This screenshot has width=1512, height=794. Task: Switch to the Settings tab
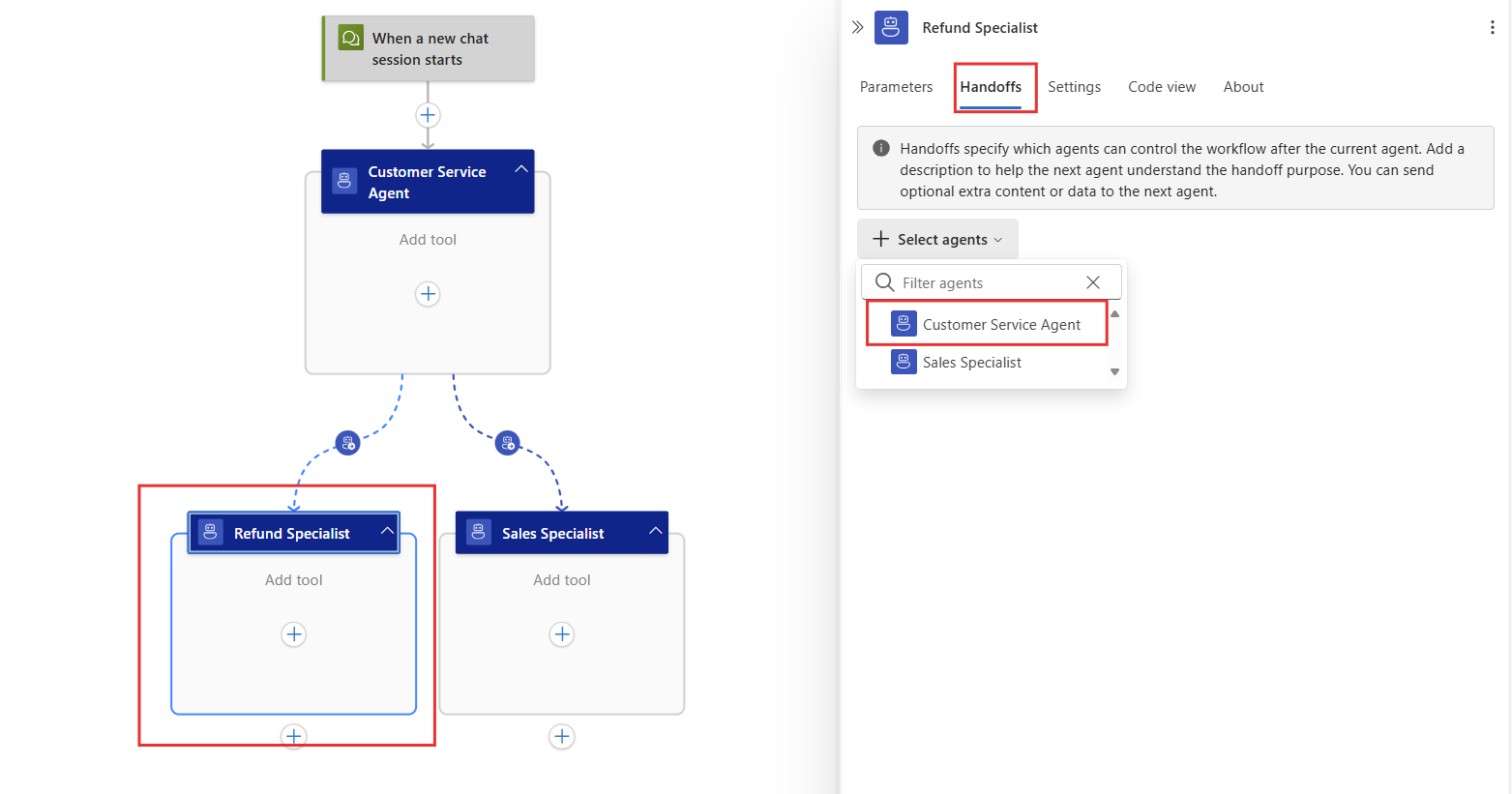[1074, 86]
